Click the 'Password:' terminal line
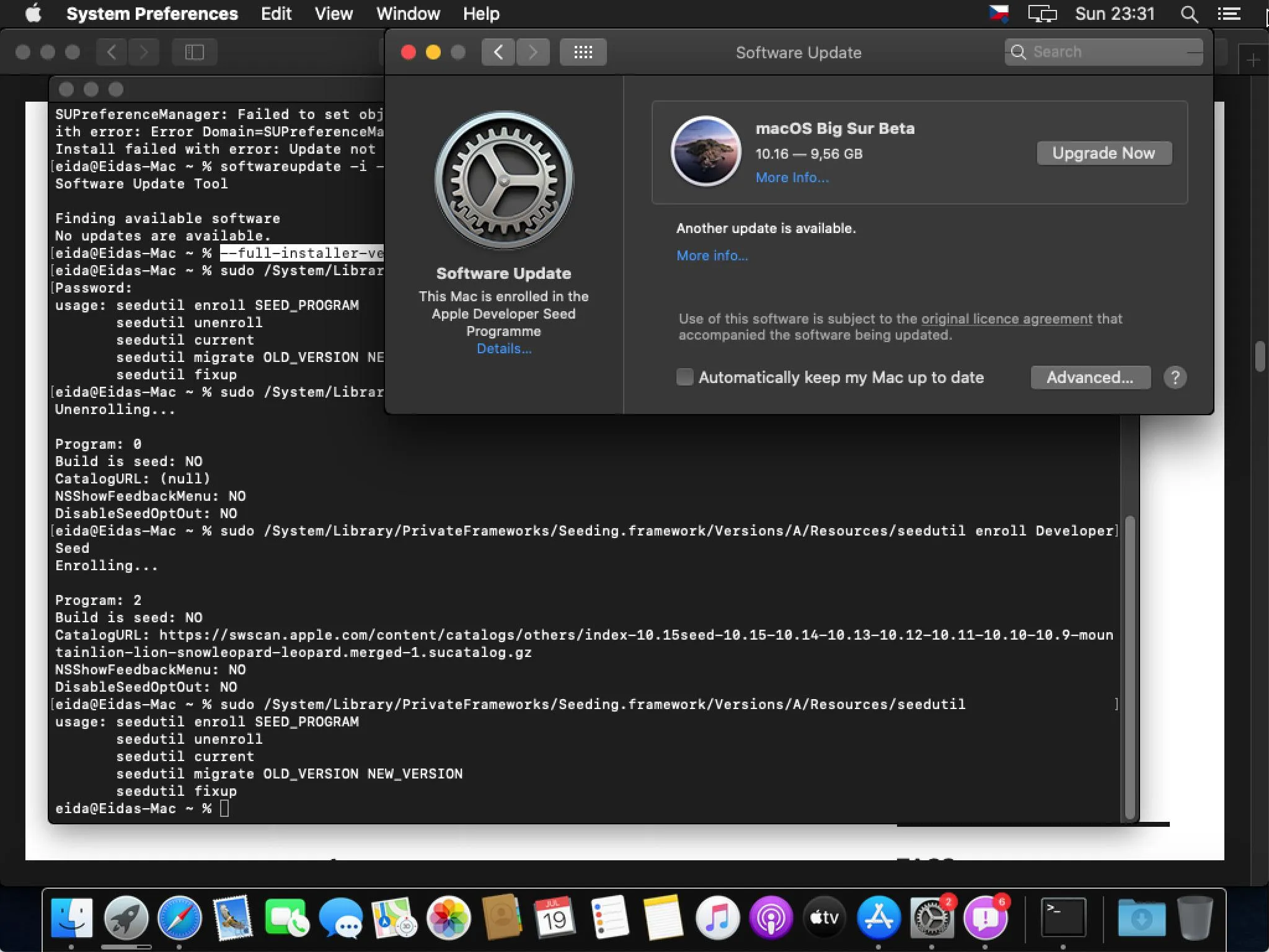The width and height of the screenshot is (1269, 952). pyautogui.click(x=94, y=288)
